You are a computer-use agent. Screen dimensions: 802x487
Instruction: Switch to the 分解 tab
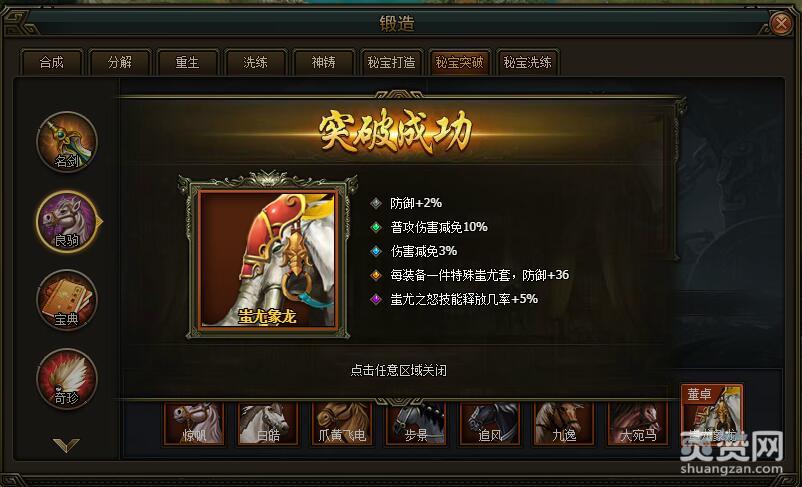pyautogui.click(x=120, y=62)
